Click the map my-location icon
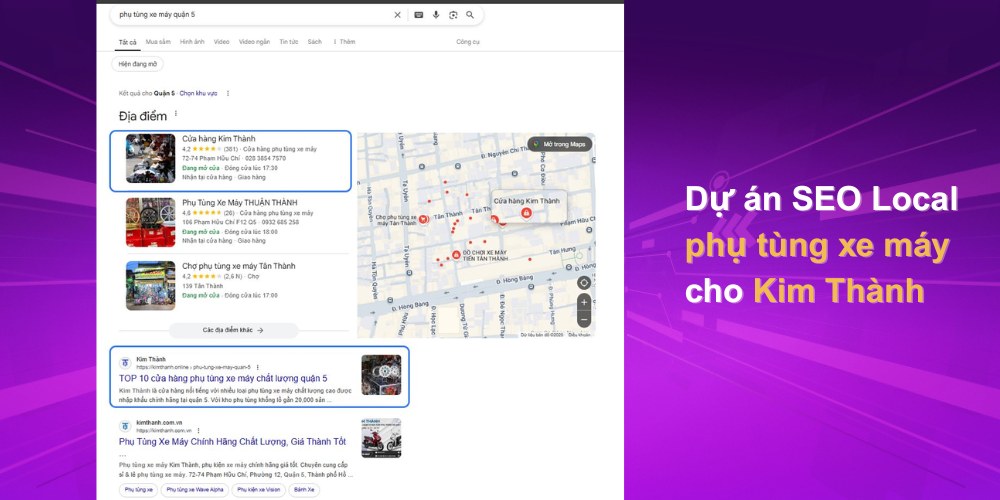 [584, 283]
